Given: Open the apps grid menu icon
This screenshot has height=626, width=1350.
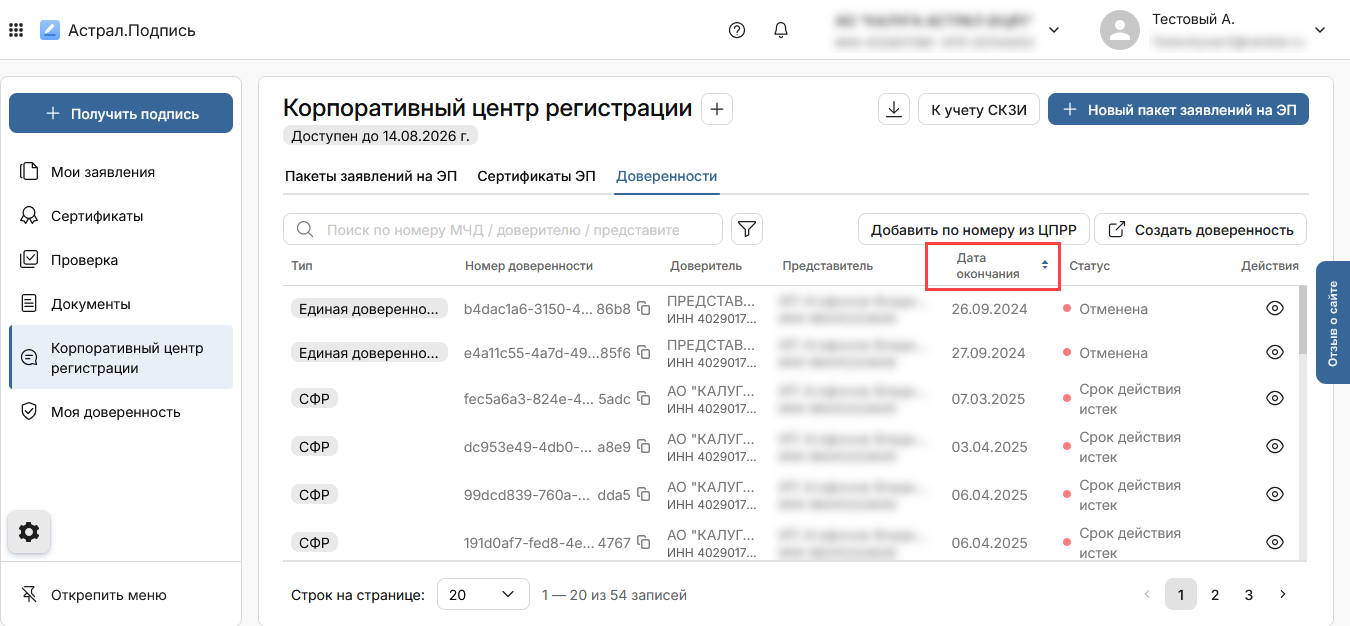Looking at the screenshot, I should coord(16,30).
